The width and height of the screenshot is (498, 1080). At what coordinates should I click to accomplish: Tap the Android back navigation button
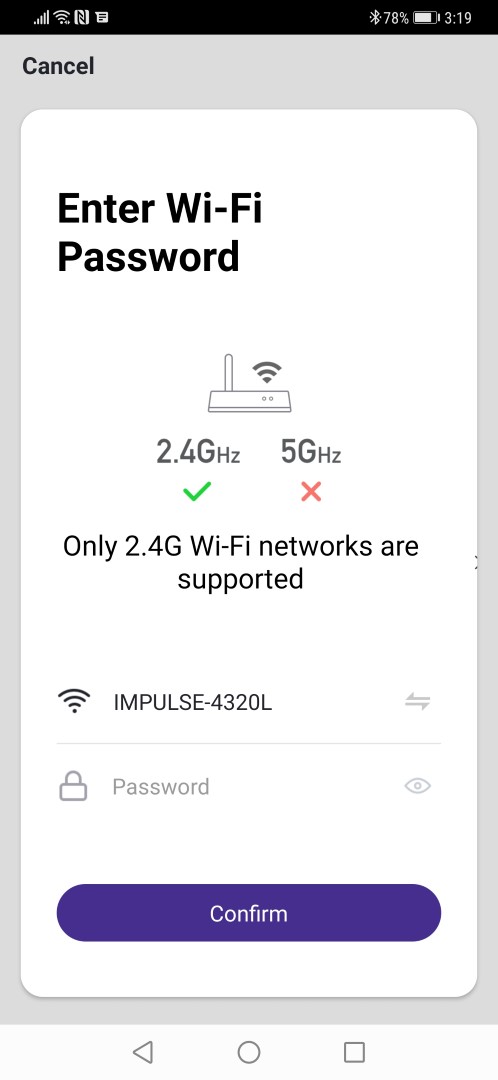[x=143, y=1052]
